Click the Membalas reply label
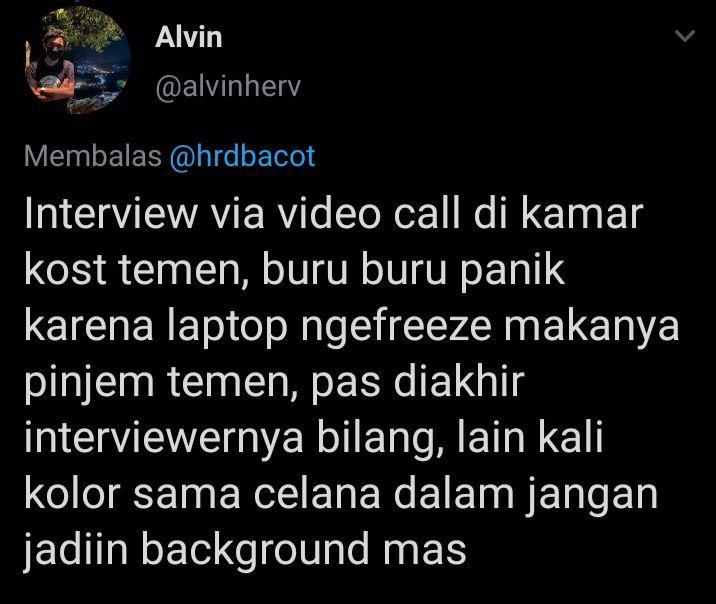The height and width of the screenshot is (604, 716). tap(93, 156)
